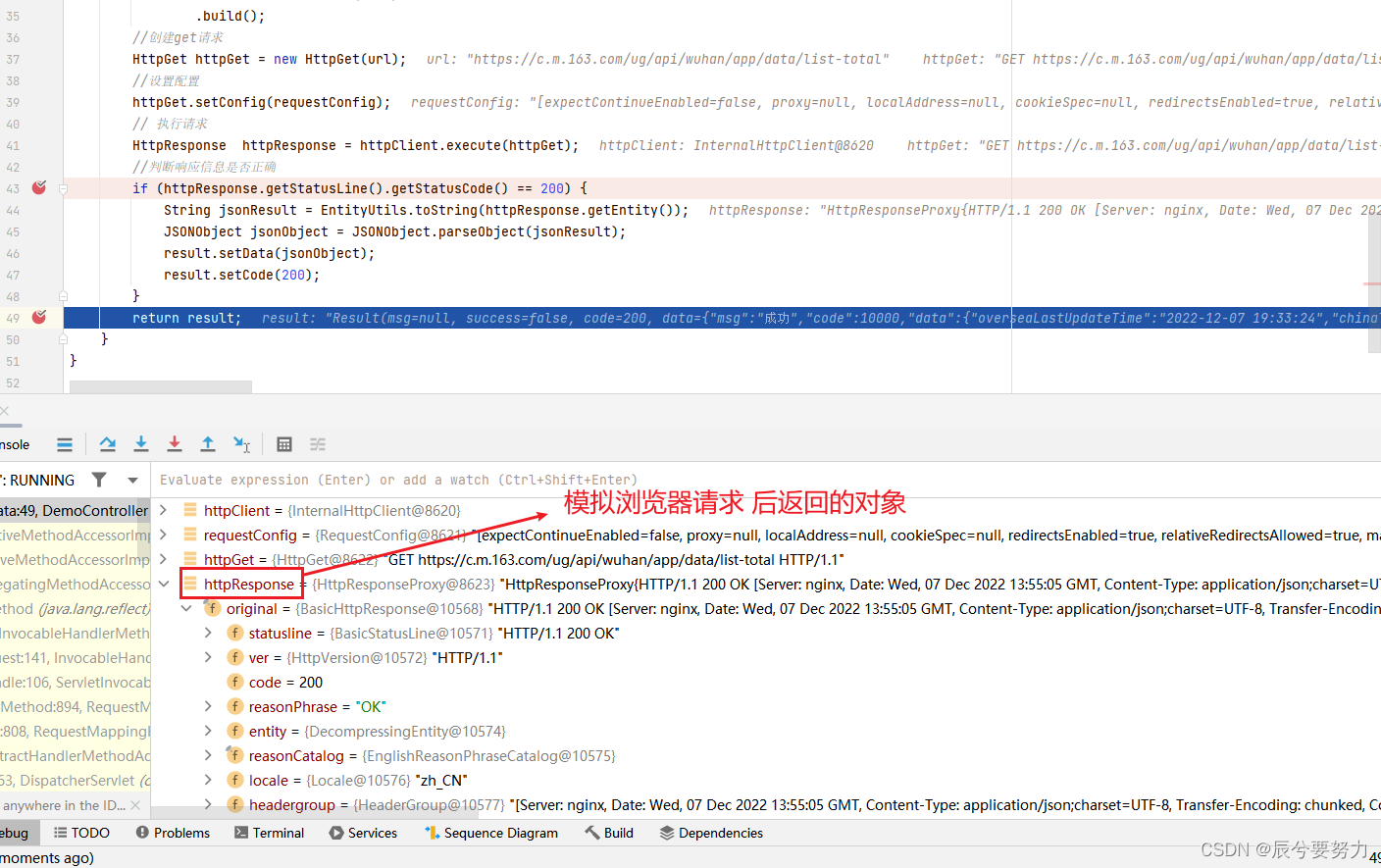Switch to the Console tab

point(15,444)
